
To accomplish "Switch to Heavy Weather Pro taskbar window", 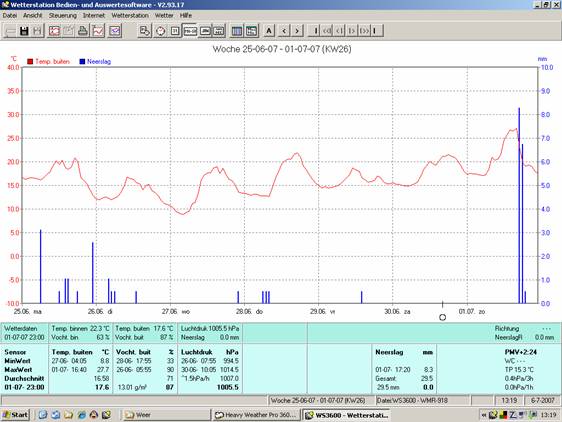I will [256, 415].
